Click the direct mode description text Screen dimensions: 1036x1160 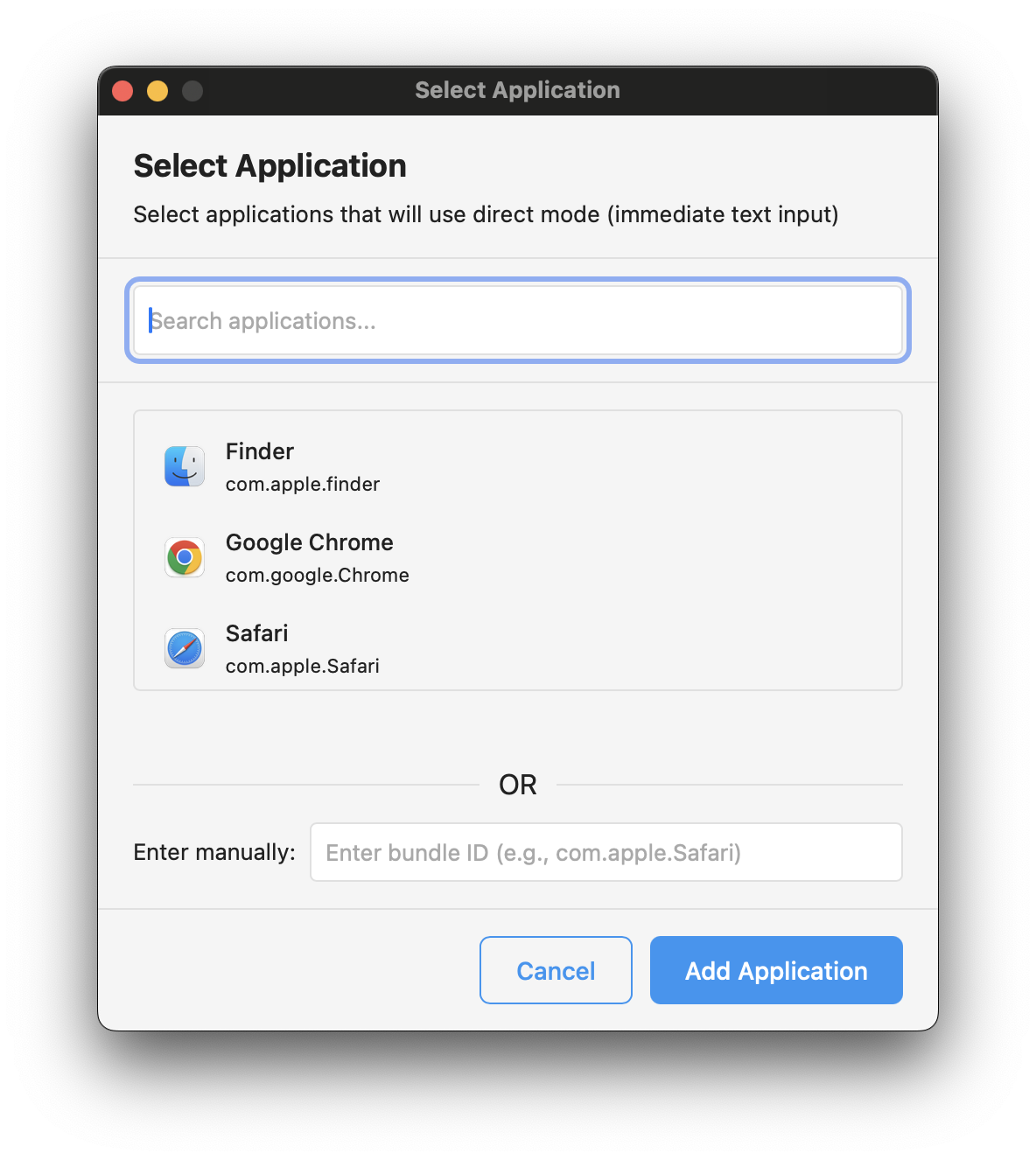[485, 214]
